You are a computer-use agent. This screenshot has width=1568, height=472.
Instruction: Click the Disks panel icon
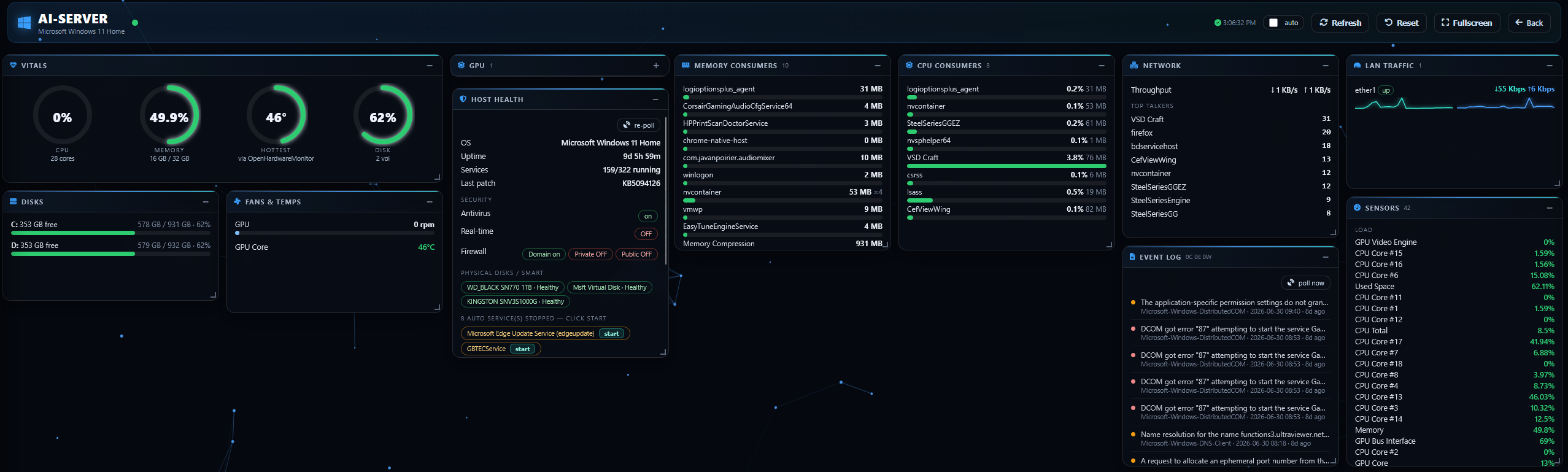[x=14, y=201]
